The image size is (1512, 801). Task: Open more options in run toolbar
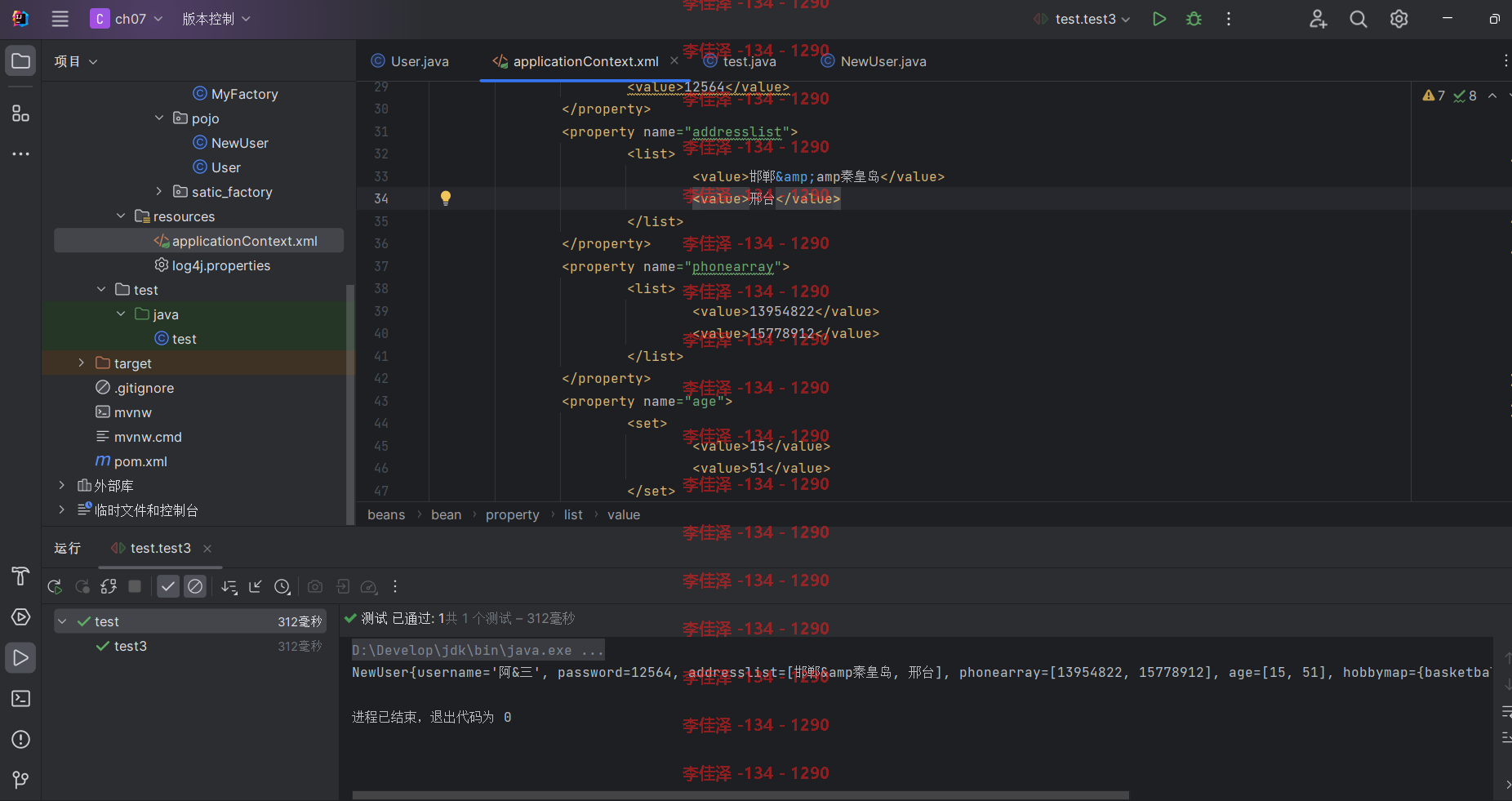click(395, 586)
